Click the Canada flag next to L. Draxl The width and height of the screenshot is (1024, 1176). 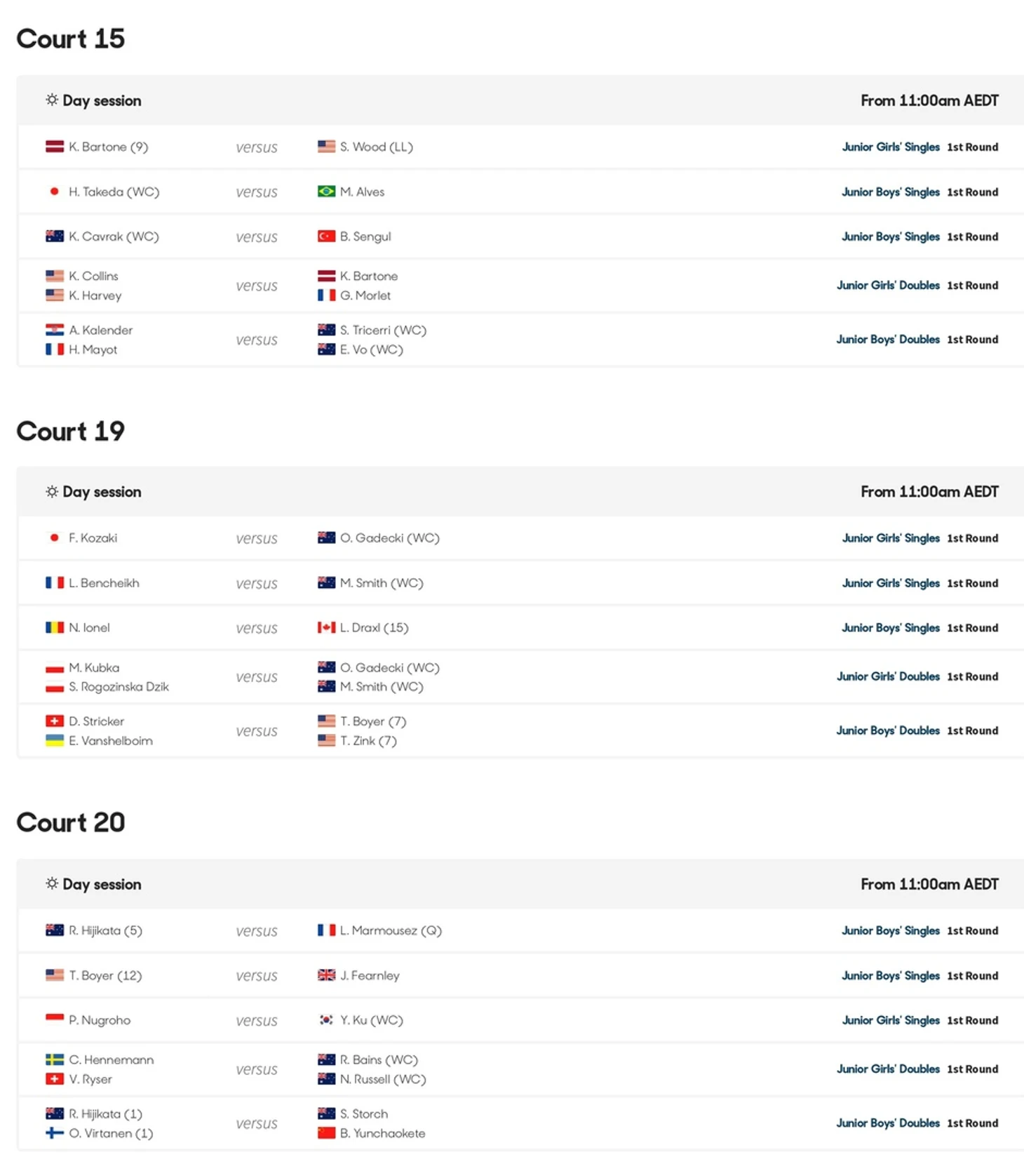tap(326, 627)
